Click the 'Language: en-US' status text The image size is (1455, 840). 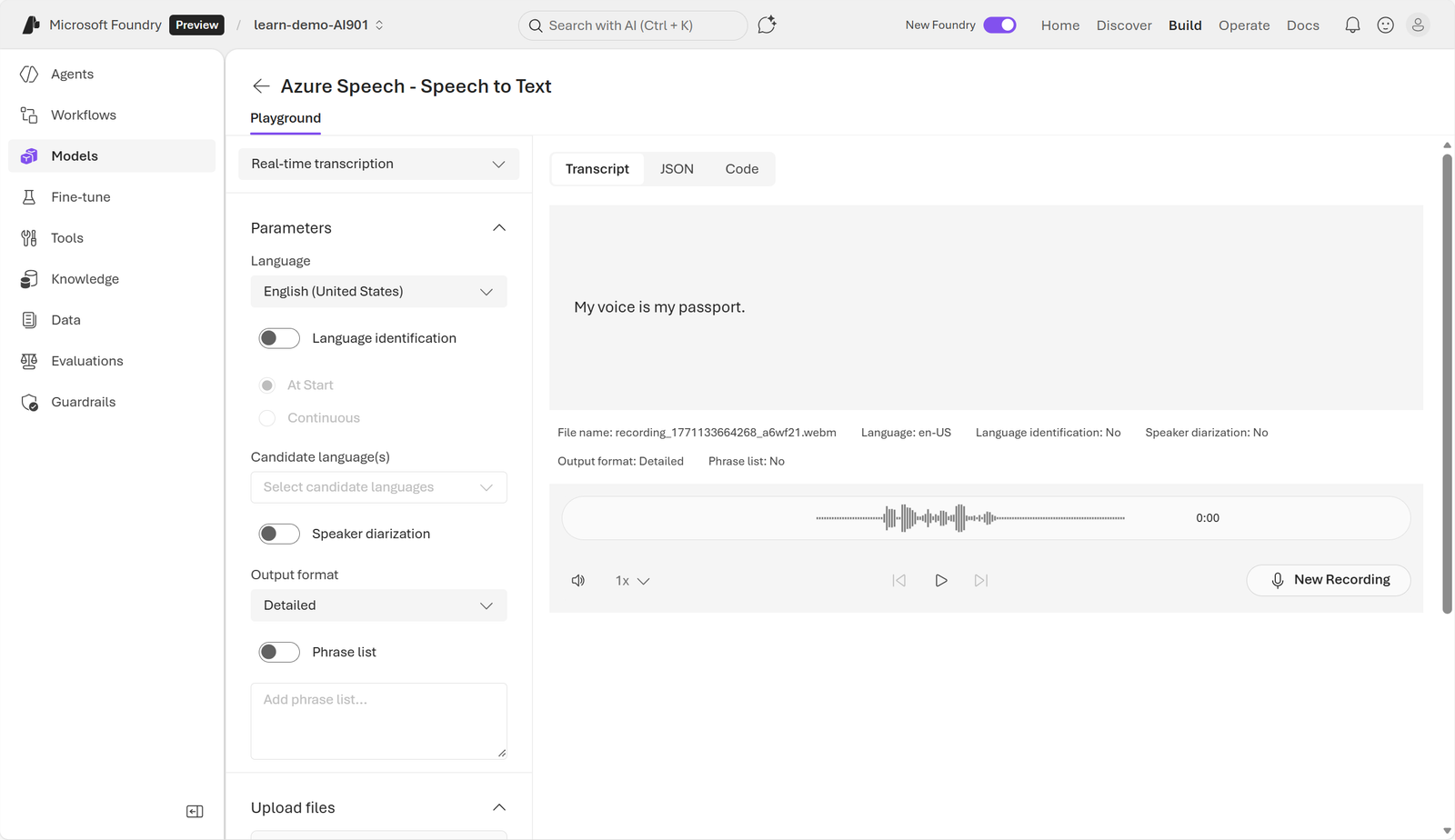click(906, 433)
